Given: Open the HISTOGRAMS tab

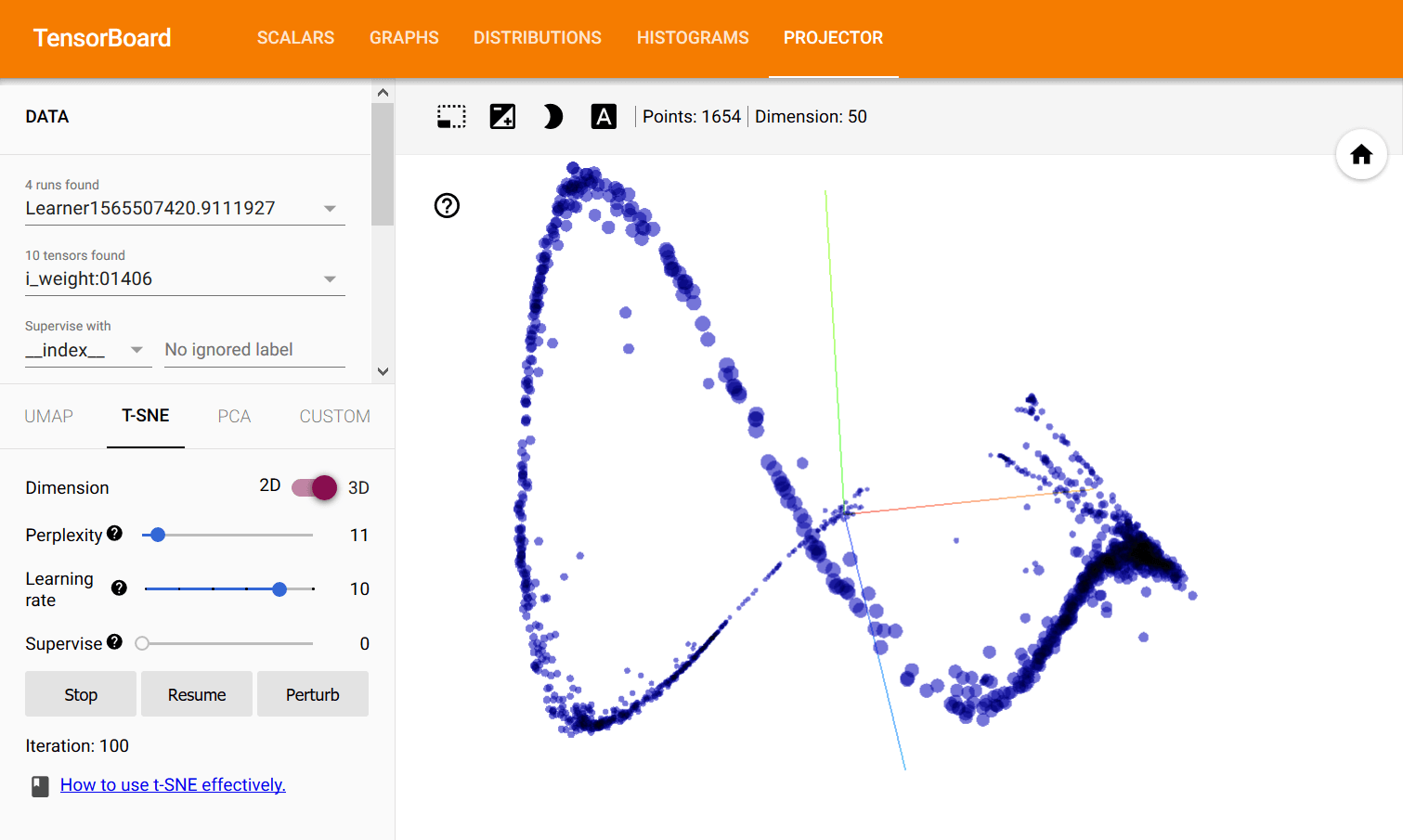Looking at the screenshot, I should point(693,38).
